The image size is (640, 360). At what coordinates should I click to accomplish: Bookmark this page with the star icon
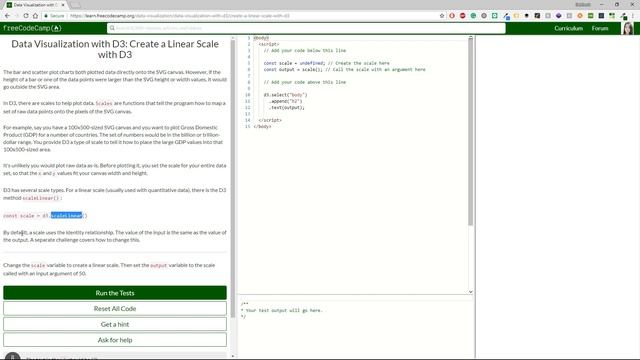[442, 16]
